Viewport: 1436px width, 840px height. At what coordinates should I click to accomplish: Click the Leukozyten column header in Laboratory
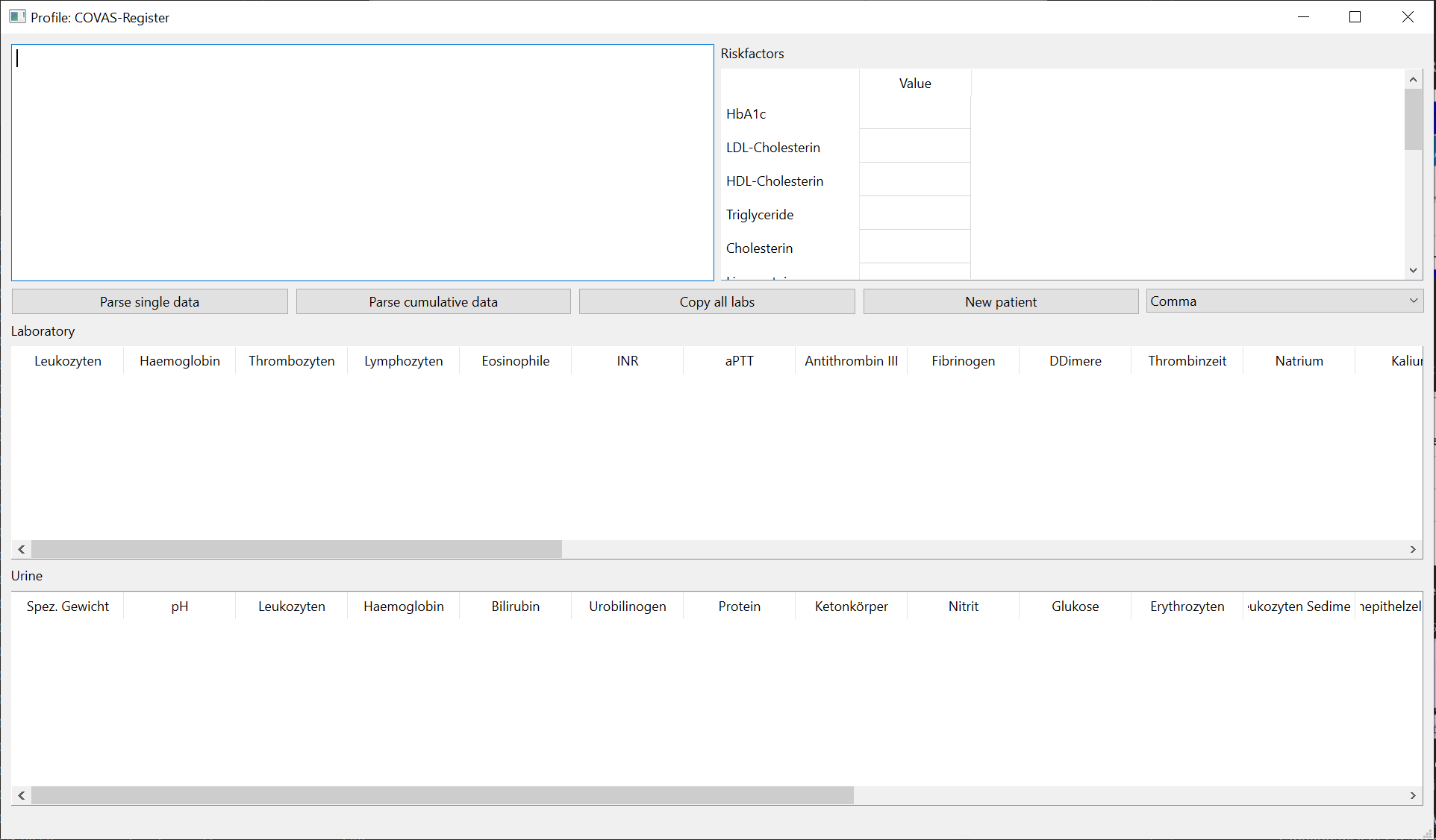click(68, 361)
